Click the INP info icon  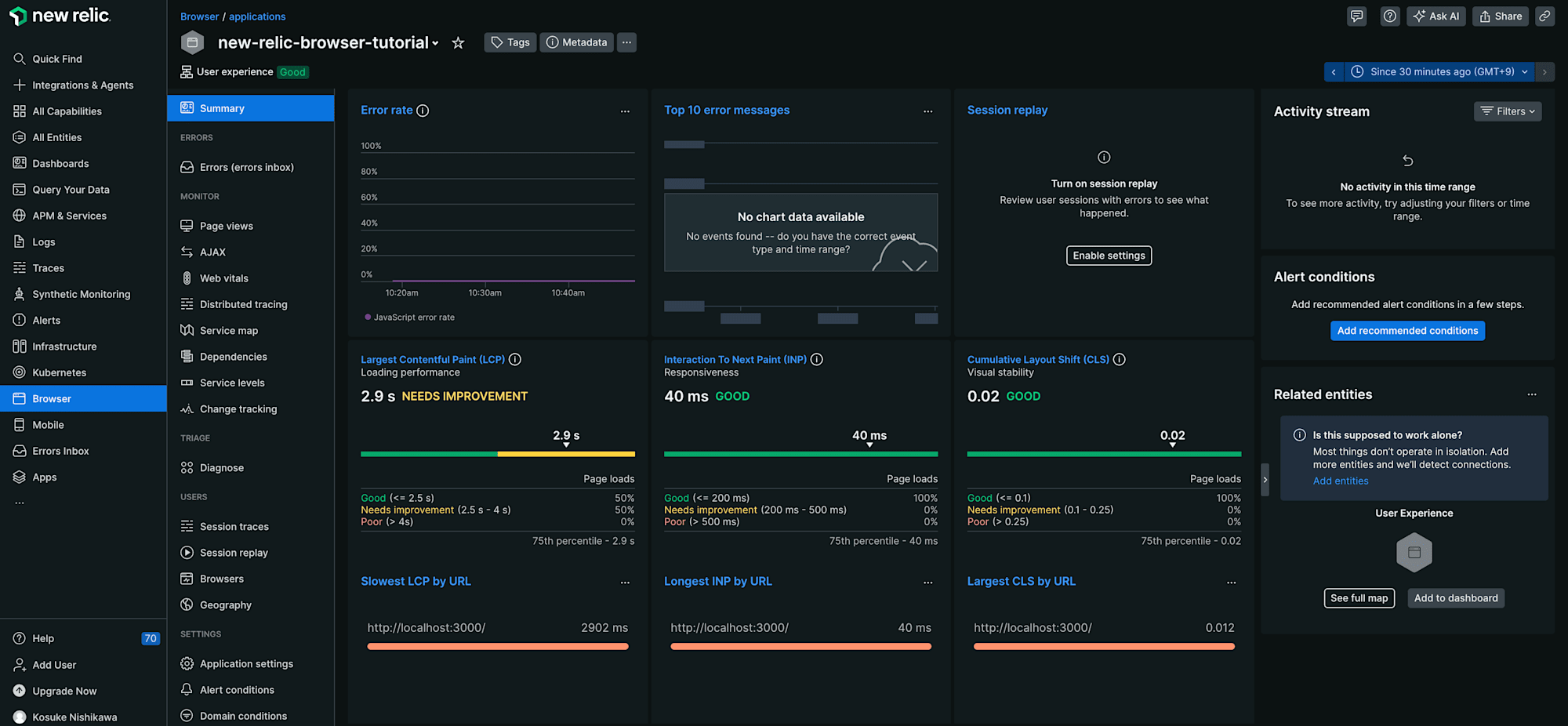(x=817, y=359)
